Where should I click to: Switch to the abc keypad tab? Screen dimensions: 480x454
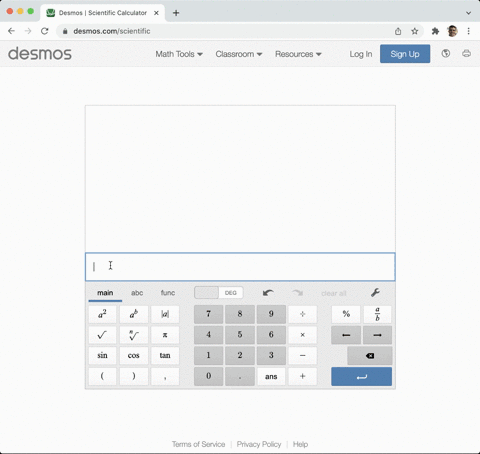coord(137,293)
